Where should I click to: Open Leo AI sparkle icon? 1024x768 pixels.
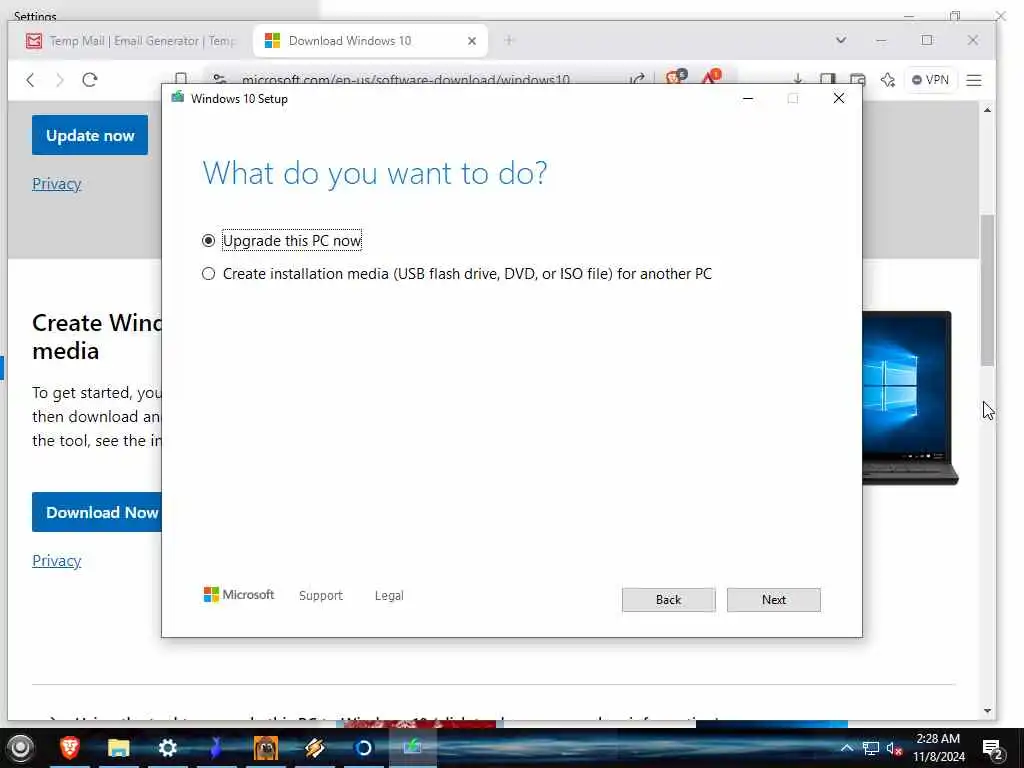pyautogui.click(x=888, y=80)
